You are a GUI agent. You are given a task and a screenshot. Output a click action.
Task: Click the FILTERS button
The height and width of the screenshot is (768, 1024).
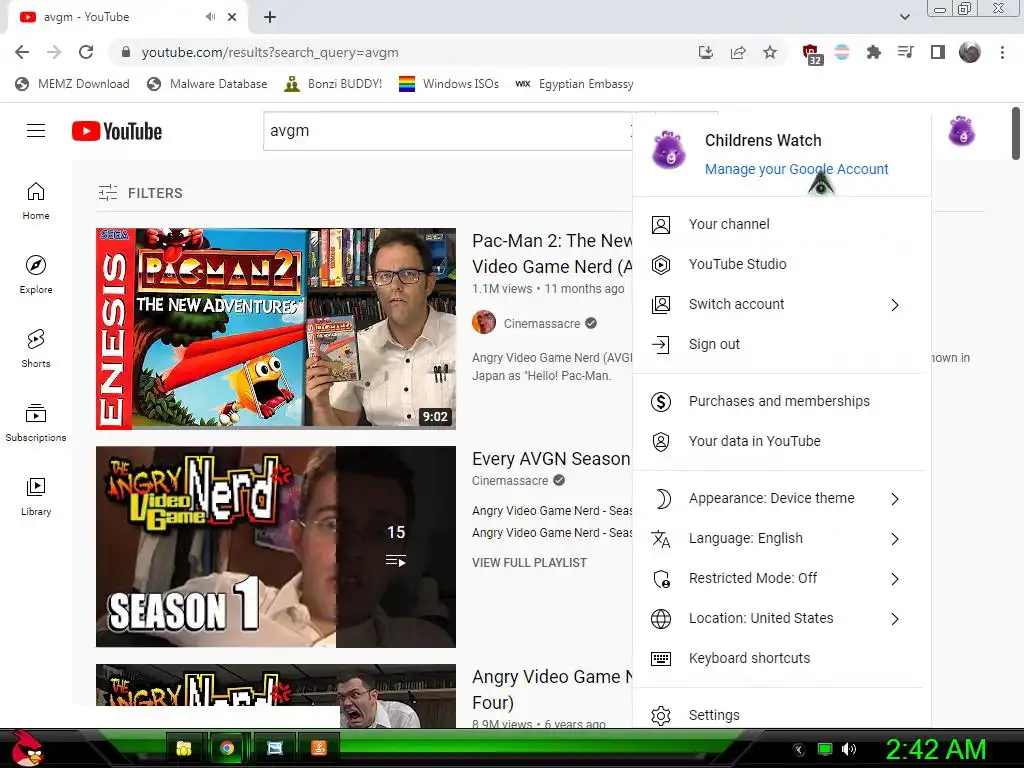click(x=140, y=193)
